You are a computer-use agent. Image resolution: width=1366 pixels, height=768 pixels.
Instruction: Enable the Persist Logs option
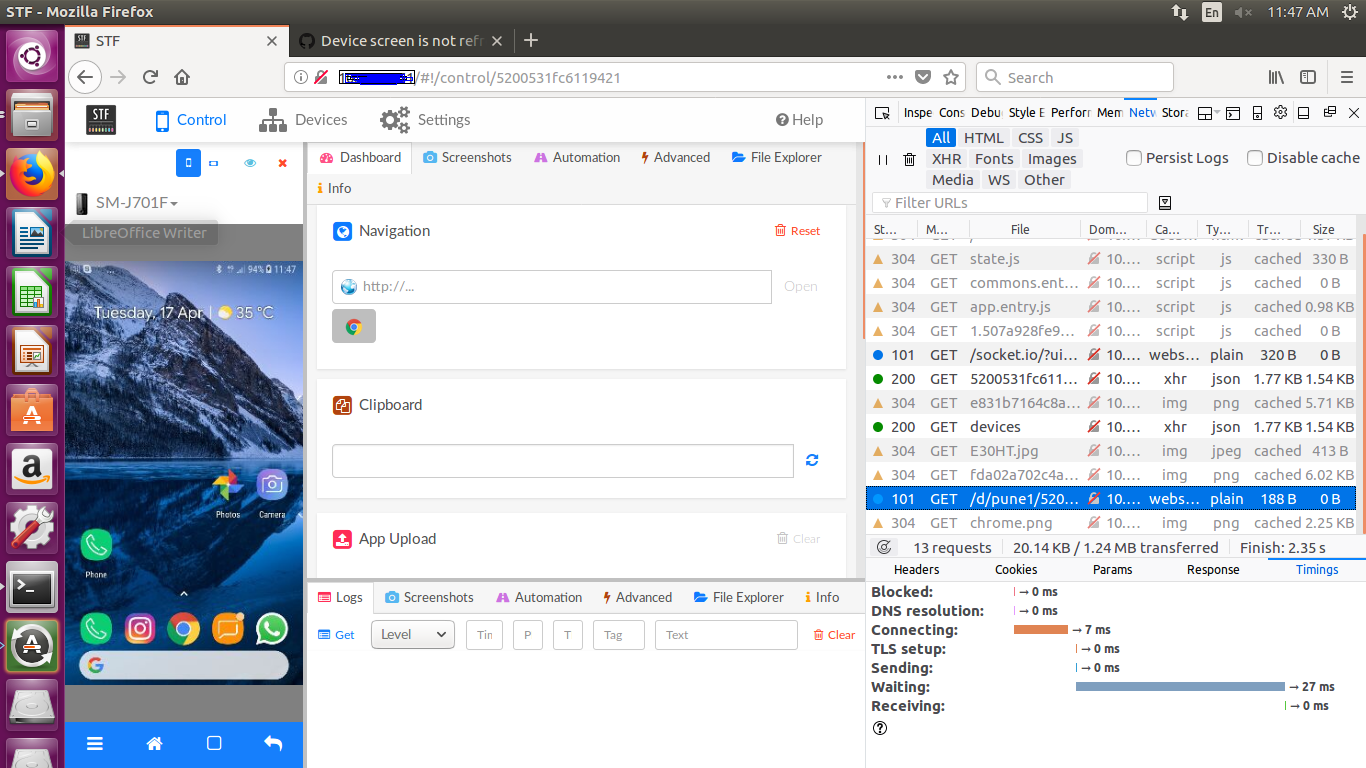pos(1133,158)
